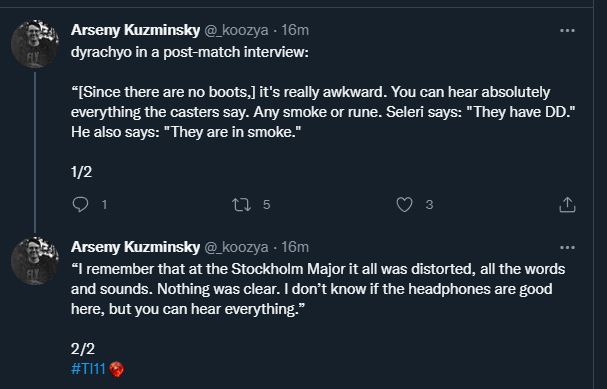Open the tweet quoting Seleri about DD
The width and height of the screenshot is (607, 389).
pyautogui.click(x=323, y=112)
